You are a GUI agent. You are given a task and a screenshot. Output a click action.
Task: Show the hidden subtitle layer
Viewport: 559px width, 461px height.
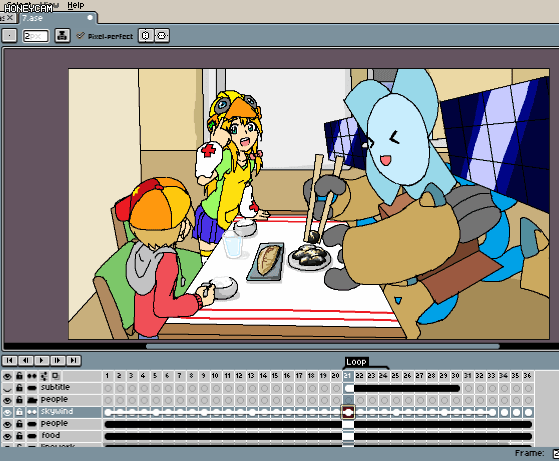(x=7, y=388)
